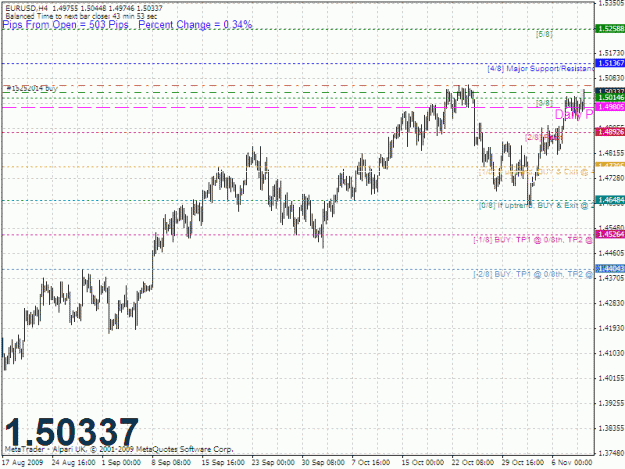Click the 1.50830 price scale value

611,78
